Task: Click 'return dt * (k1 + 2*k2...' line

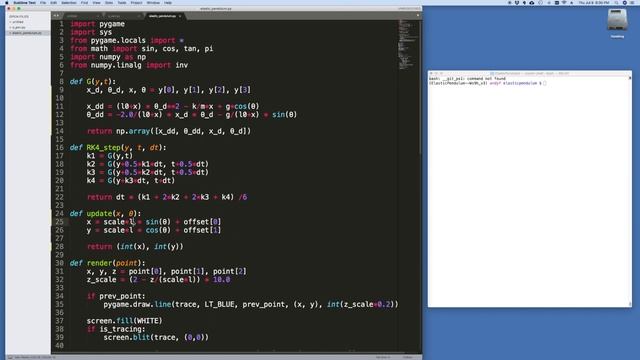Action: [x=167, y=197]
